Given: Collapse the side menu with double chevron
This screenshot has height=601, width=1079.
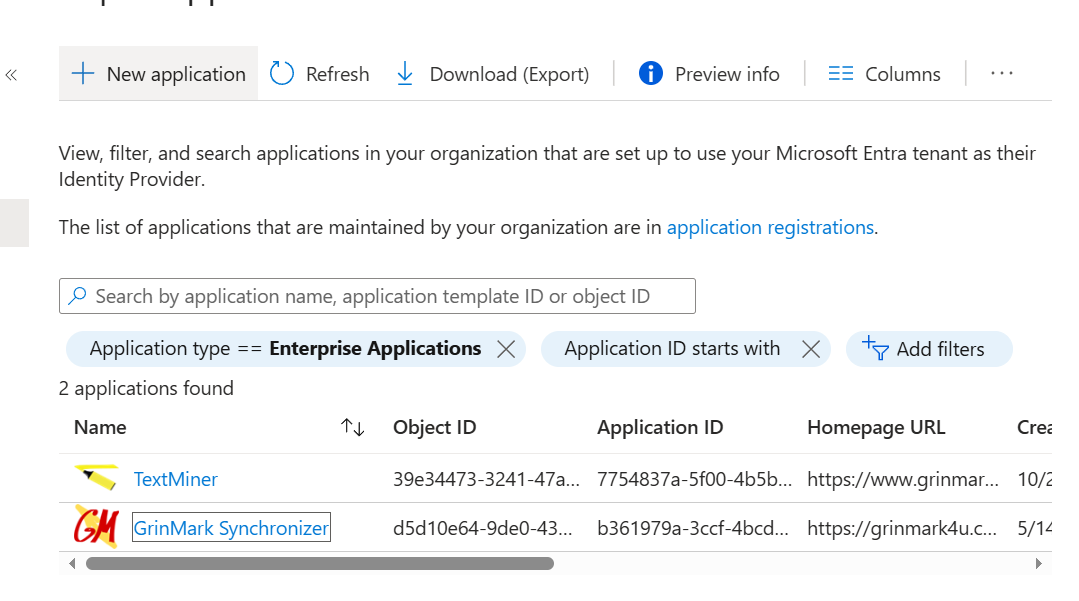Looking at the screenshot, I should point(11,74).
